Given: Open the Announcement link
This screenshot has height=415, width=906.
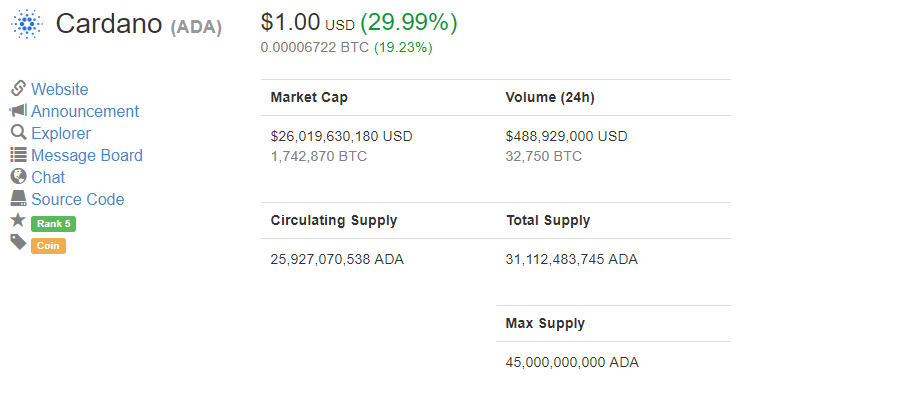Looking at the screenshot, I should point(85,111).
